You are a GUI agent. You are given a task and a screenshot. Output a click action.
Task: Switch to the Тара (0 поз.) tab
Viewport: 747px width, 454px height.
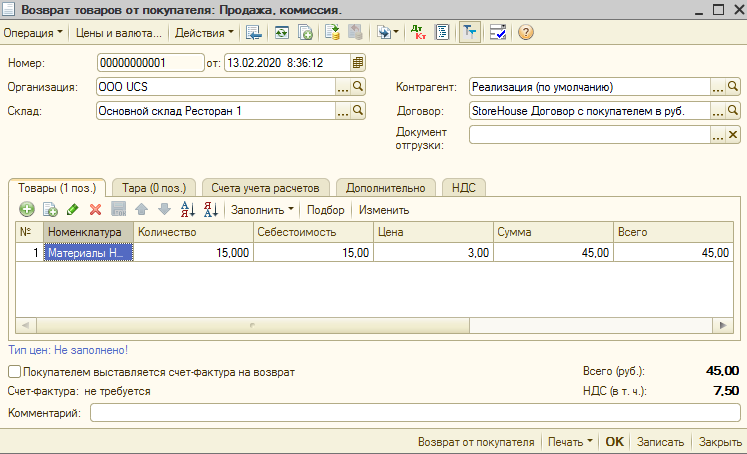click(x=154, y=188)
